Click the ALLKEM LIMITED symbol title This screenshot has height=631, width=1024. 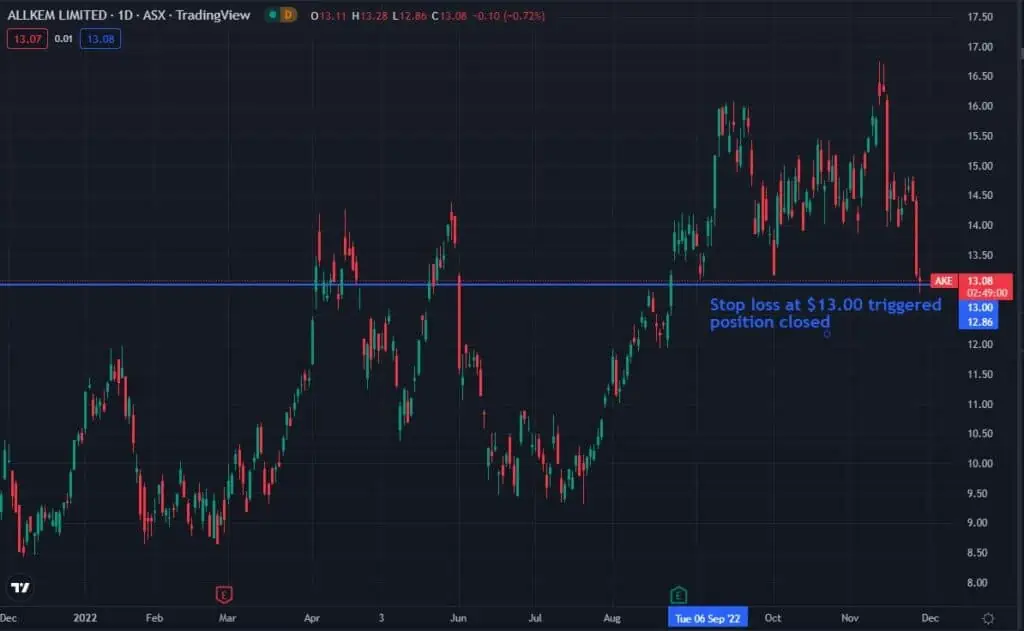pyautogui.click(x=58, y=16)
